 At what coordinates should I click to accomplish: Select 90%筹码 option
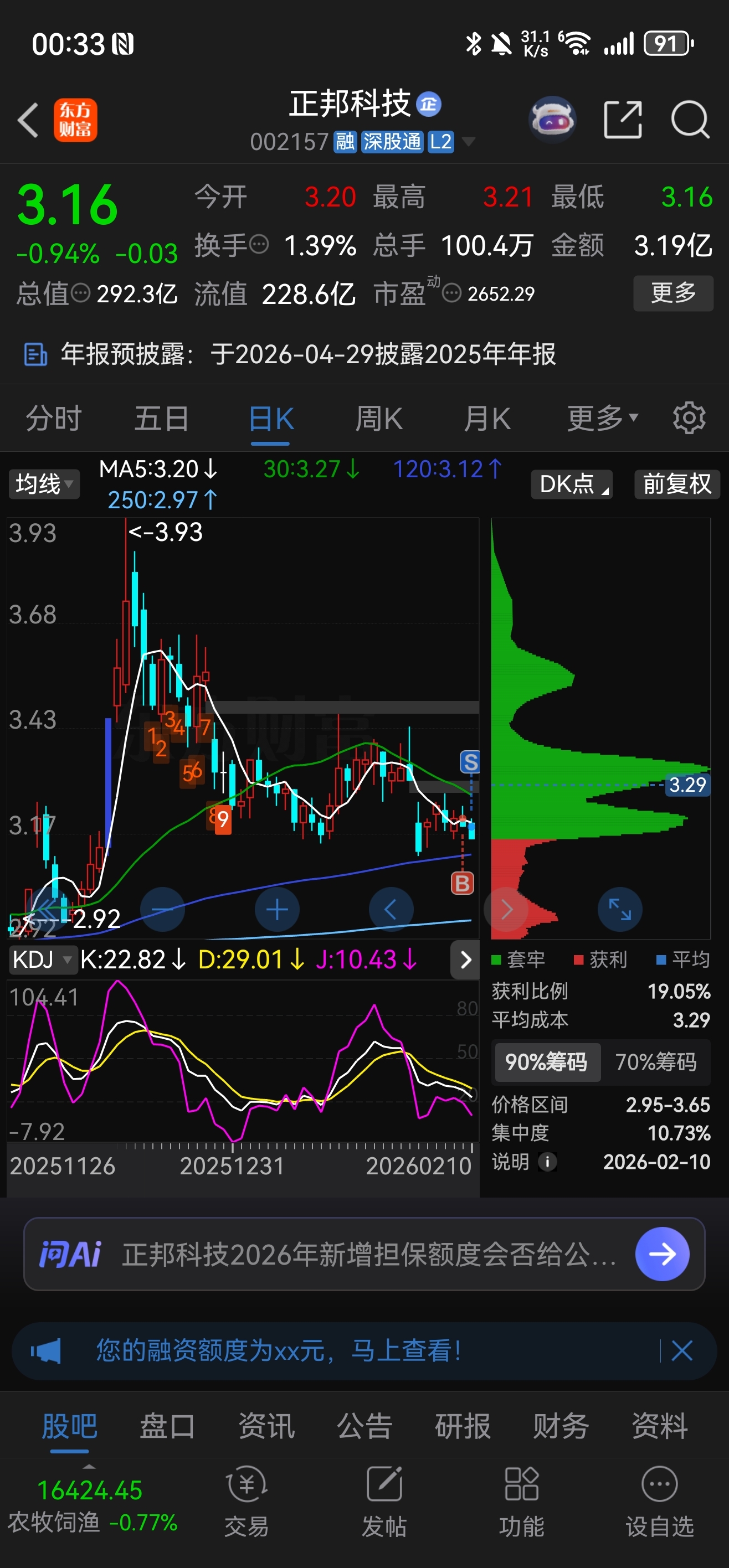(547, 1062)
